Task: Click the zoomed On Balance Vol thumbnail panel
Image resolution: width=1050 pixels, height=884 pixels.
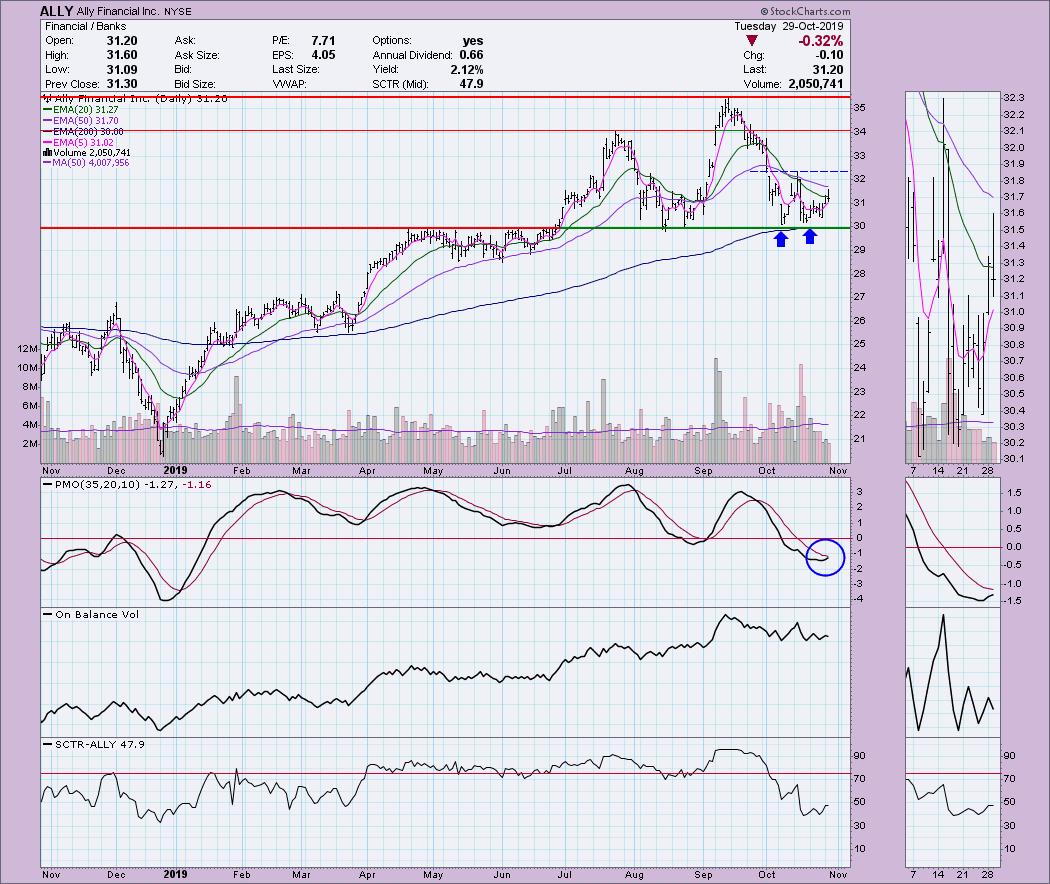Action: click(x=952, y=670)
